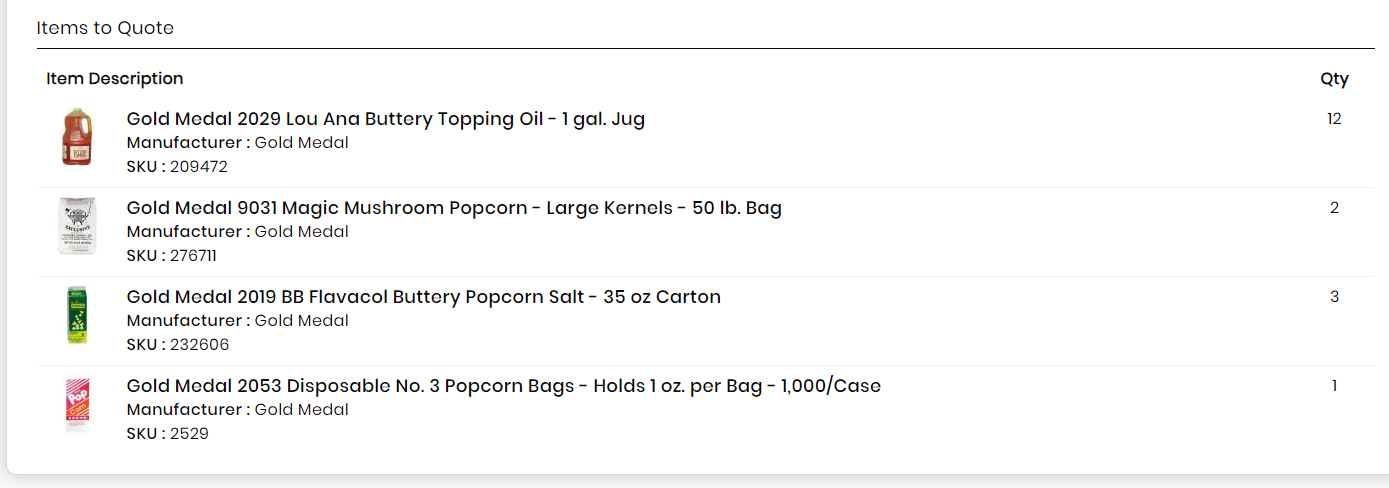Select SKU 276711 text
Image resolution: width=1389 pixels, height=488 pixels.
(x=172, y=256)
